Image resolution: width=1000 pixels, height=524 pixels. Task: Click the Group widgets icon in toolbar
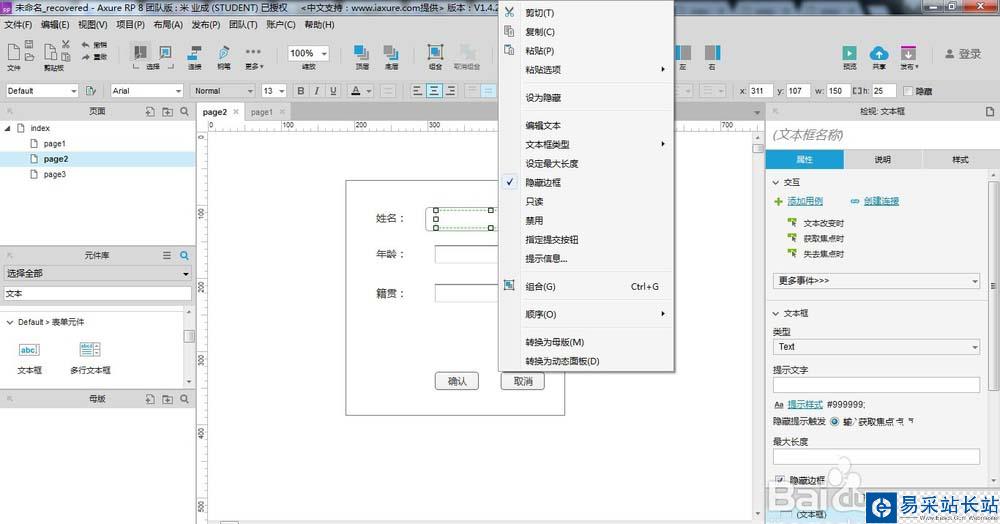pos(435,54)
